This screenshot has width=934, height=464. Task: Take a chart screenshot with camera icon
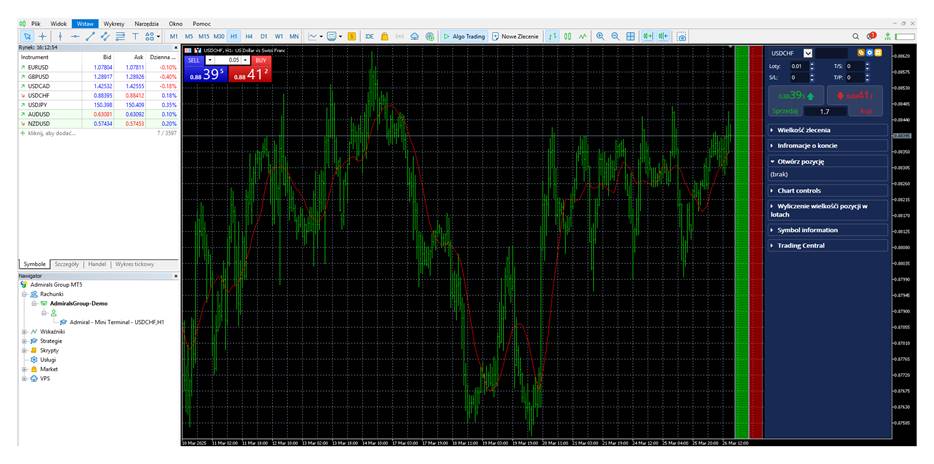[682, 36]
